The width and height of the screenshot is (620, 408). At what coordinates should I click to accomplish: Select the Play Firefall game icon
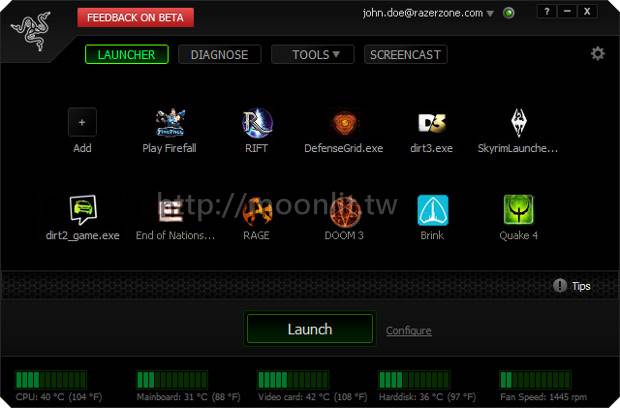click(x=170, y=123)
